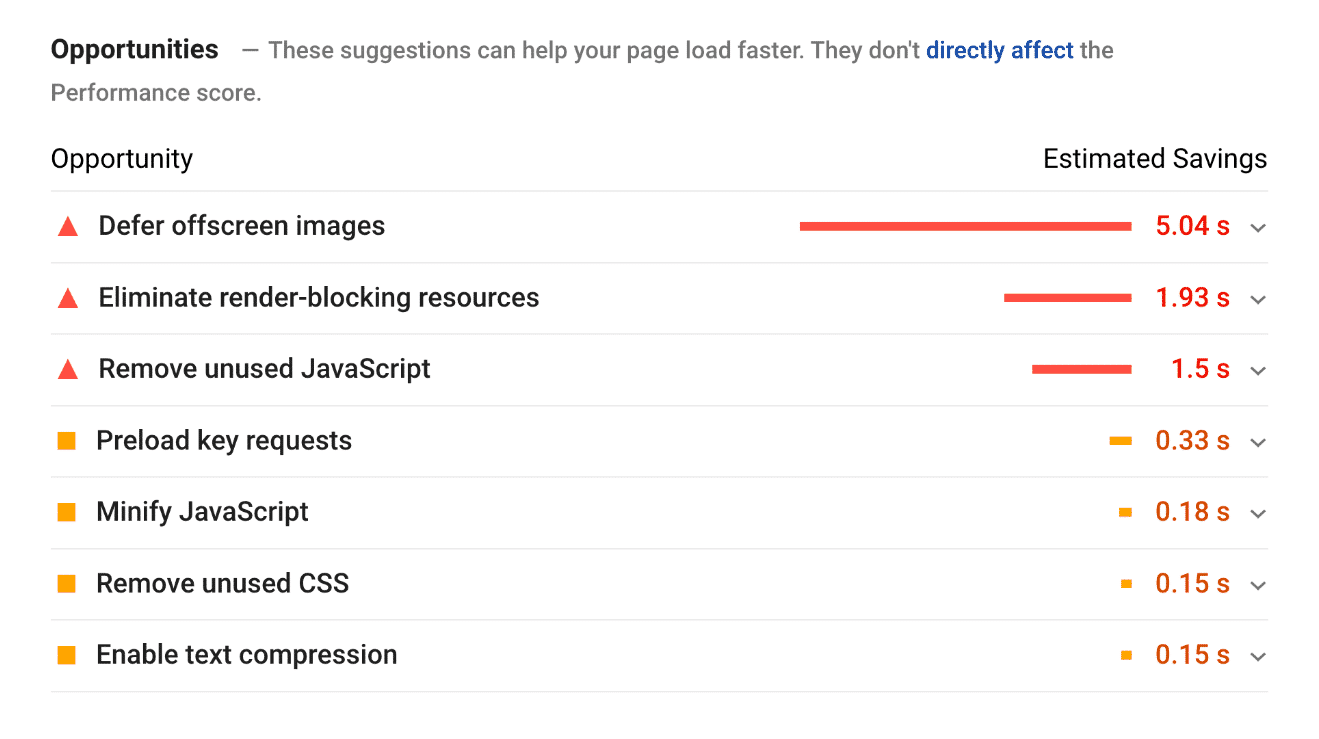Expand the Eliminate render-blocking resources audit
The image size is (1319, 739).
click(x=1257, y=299)
